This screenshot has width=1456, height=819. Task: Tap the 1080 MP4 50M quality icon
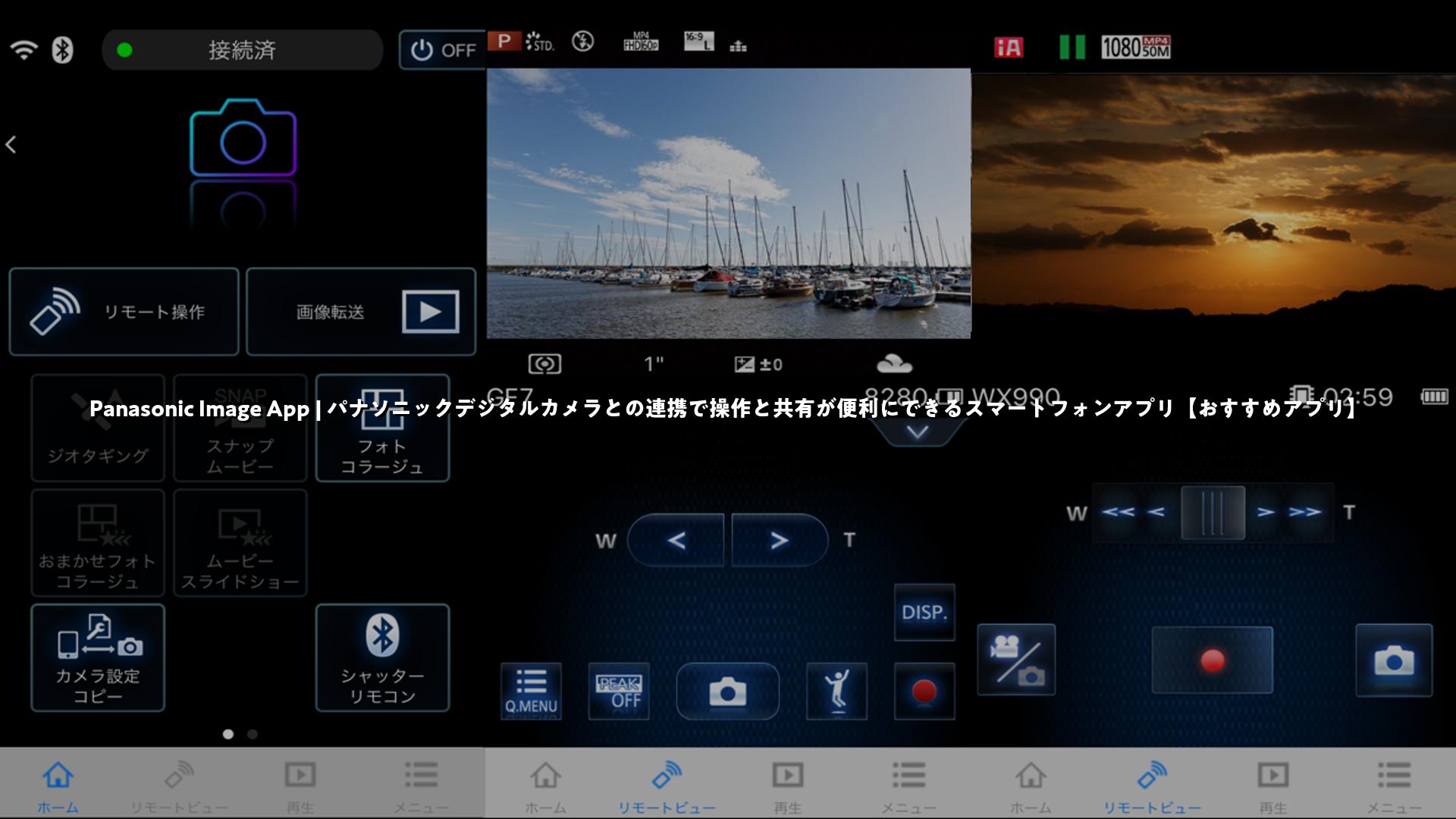1136,47
